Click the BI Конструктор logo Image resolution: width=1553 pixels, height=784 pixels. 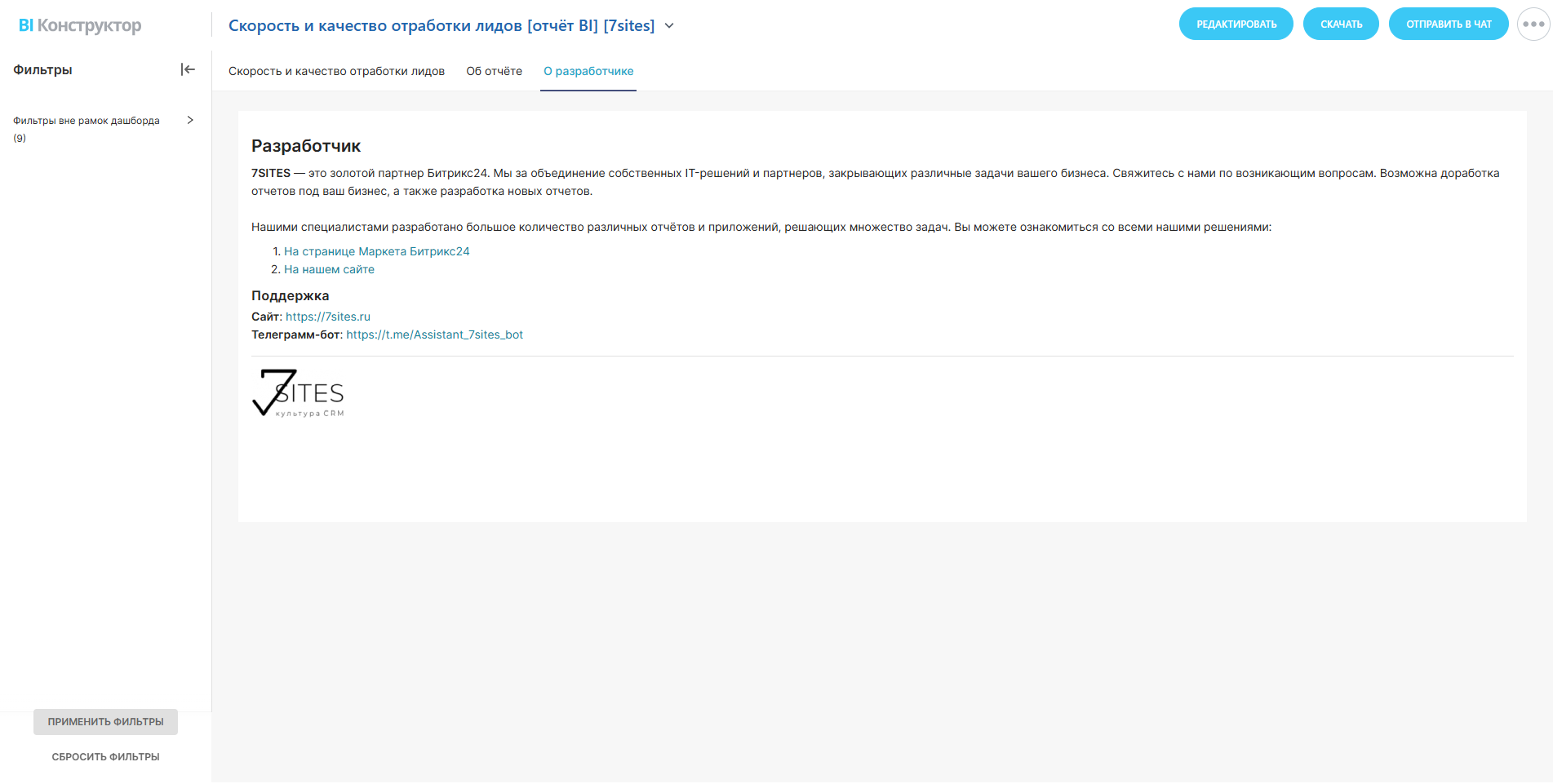tap(80, 25)
